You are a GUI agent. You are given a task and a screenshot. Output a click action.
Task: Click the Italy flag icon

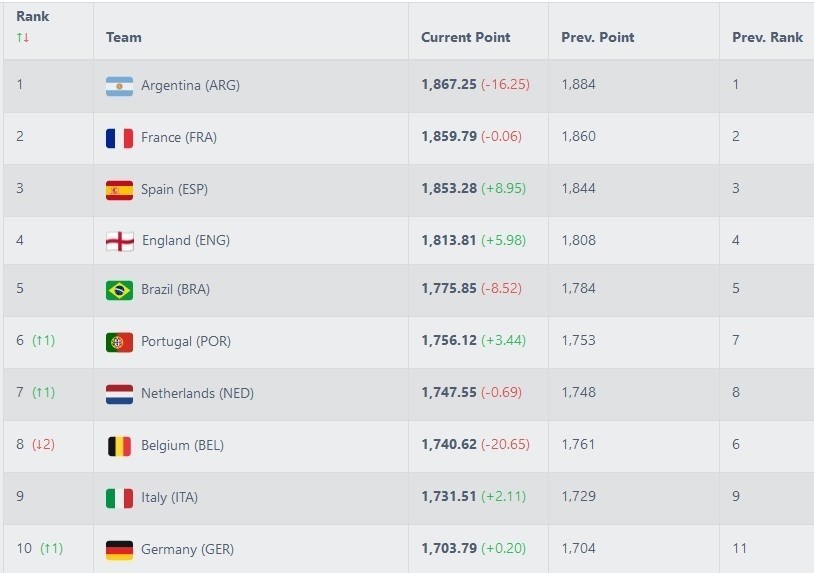click(119, 498)
